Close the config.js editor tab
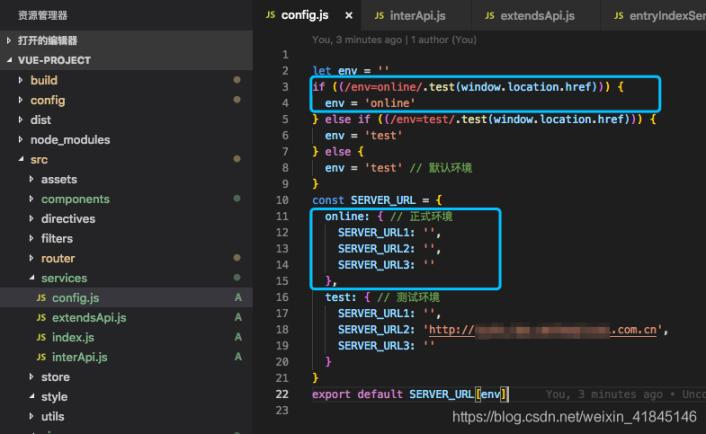706x434 pixels. tap(348, 16)
